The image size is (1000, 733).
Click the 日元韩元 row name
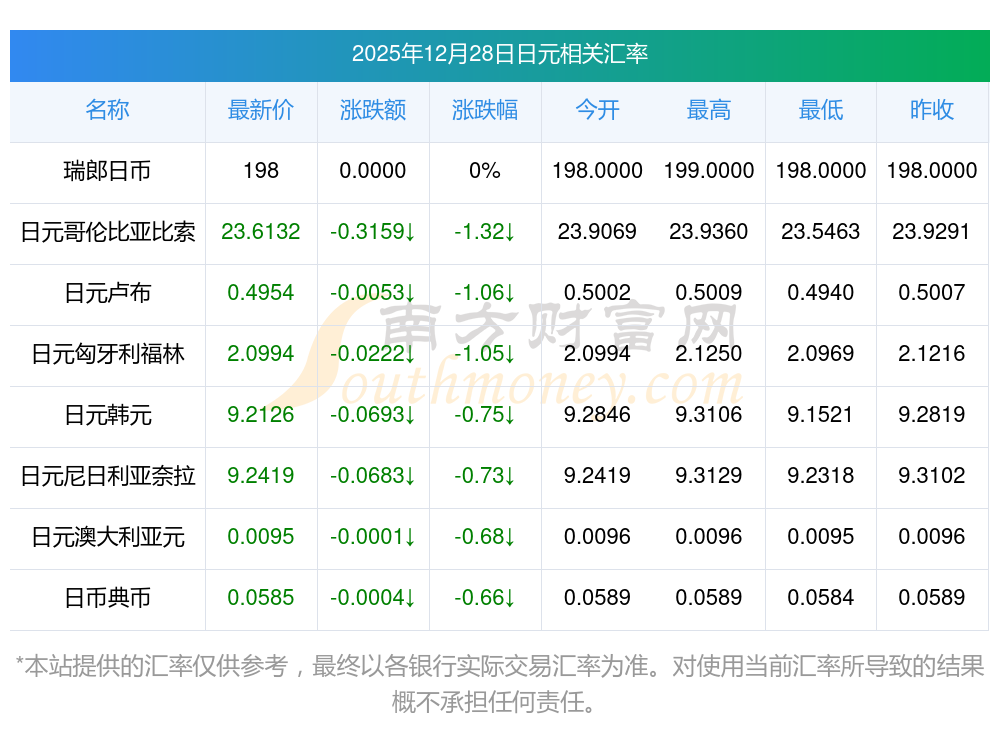click(x=107, y=415)
